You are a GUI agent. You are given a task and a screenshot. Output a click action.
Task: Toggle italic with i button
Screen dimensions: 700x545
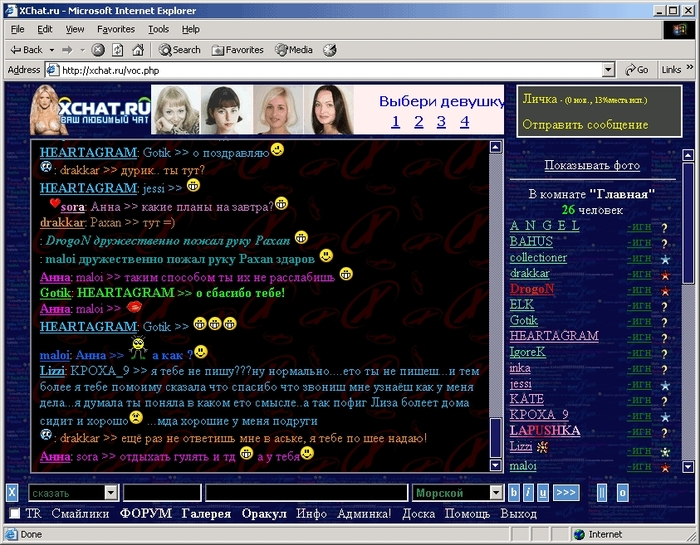(x=528, y=493)
